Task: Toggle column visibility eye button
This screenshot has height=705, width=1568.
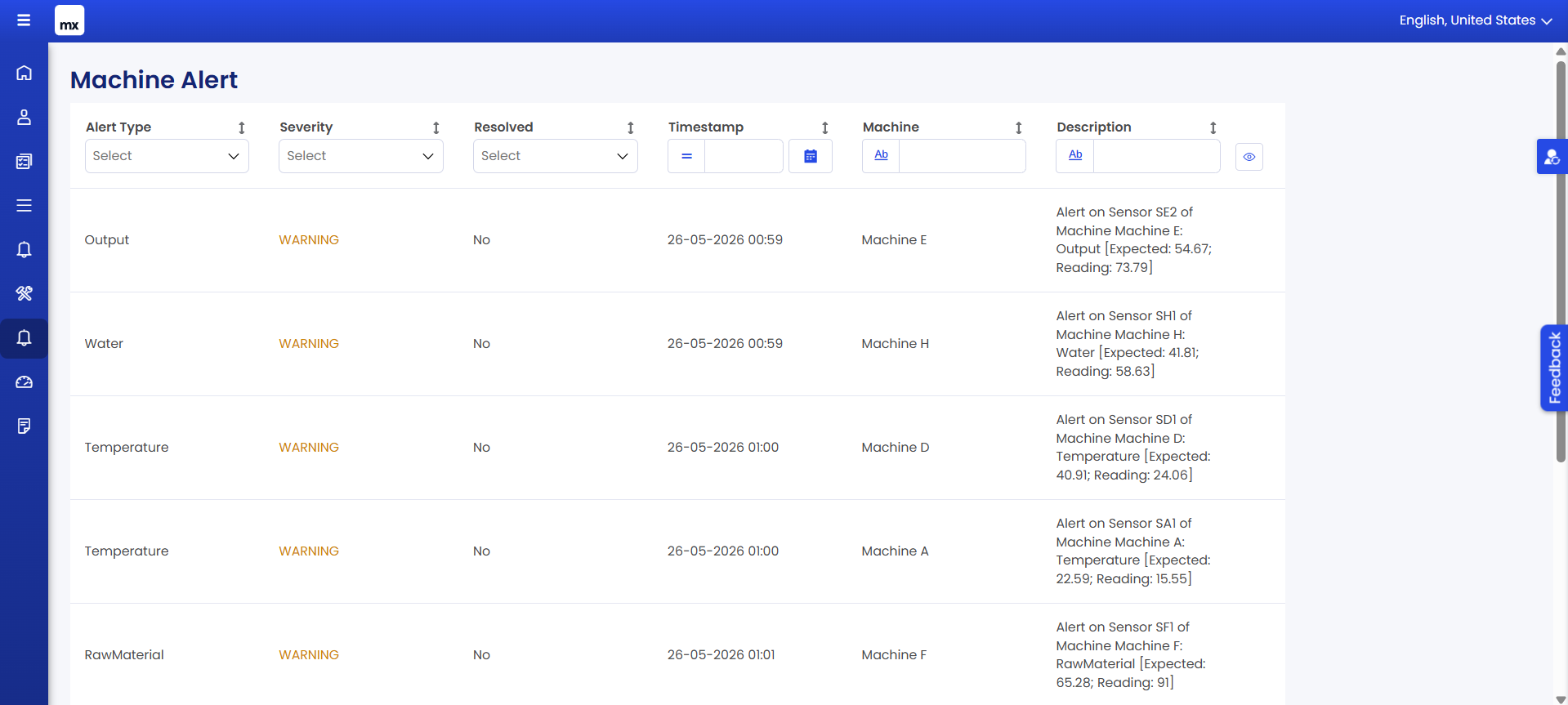Action: 1249,157
